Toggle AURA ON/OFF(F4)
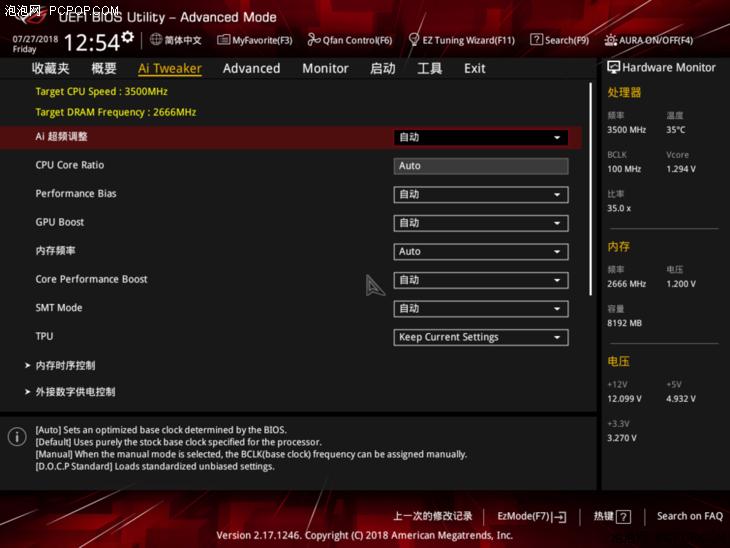 click(x=648, y=40)
